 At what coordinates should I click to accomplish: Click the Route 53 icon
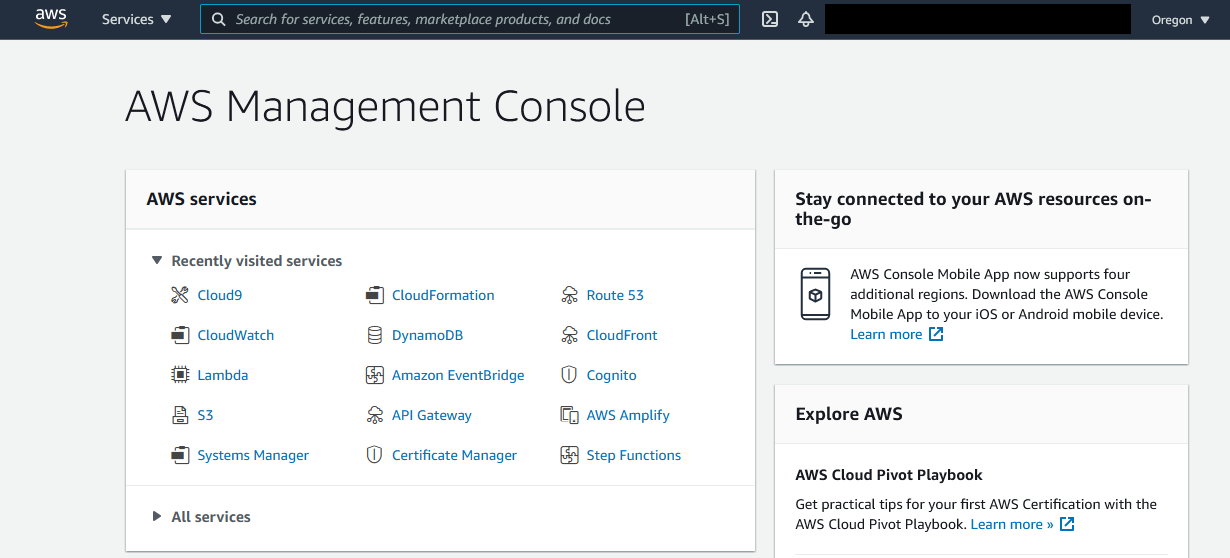click(x=570, y=295)
